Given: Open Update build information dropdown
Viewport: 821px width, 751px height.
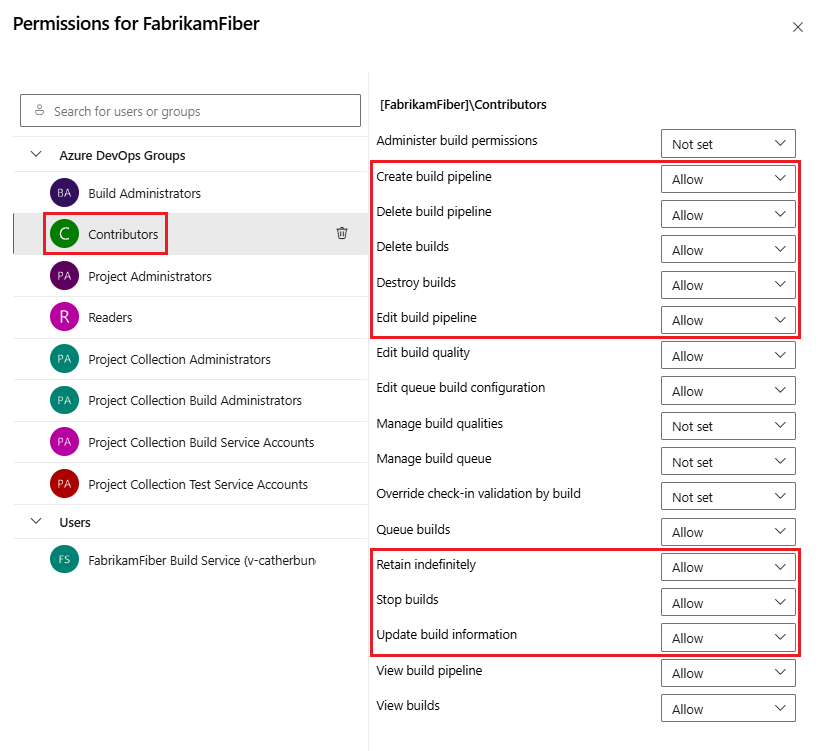Looking at the screenshot, I should tap(728, 637).
